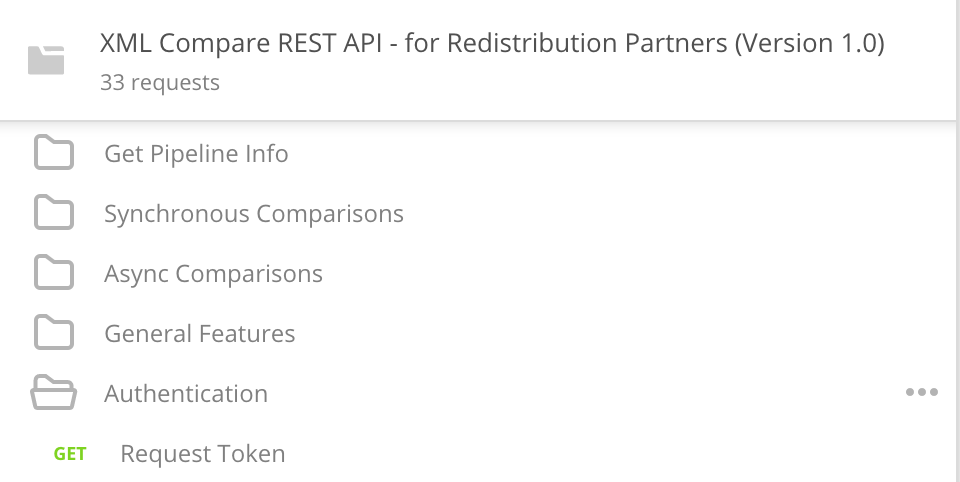Click blank row space right of General Features
The image size is (960, 482).
(x=600, y=334)
